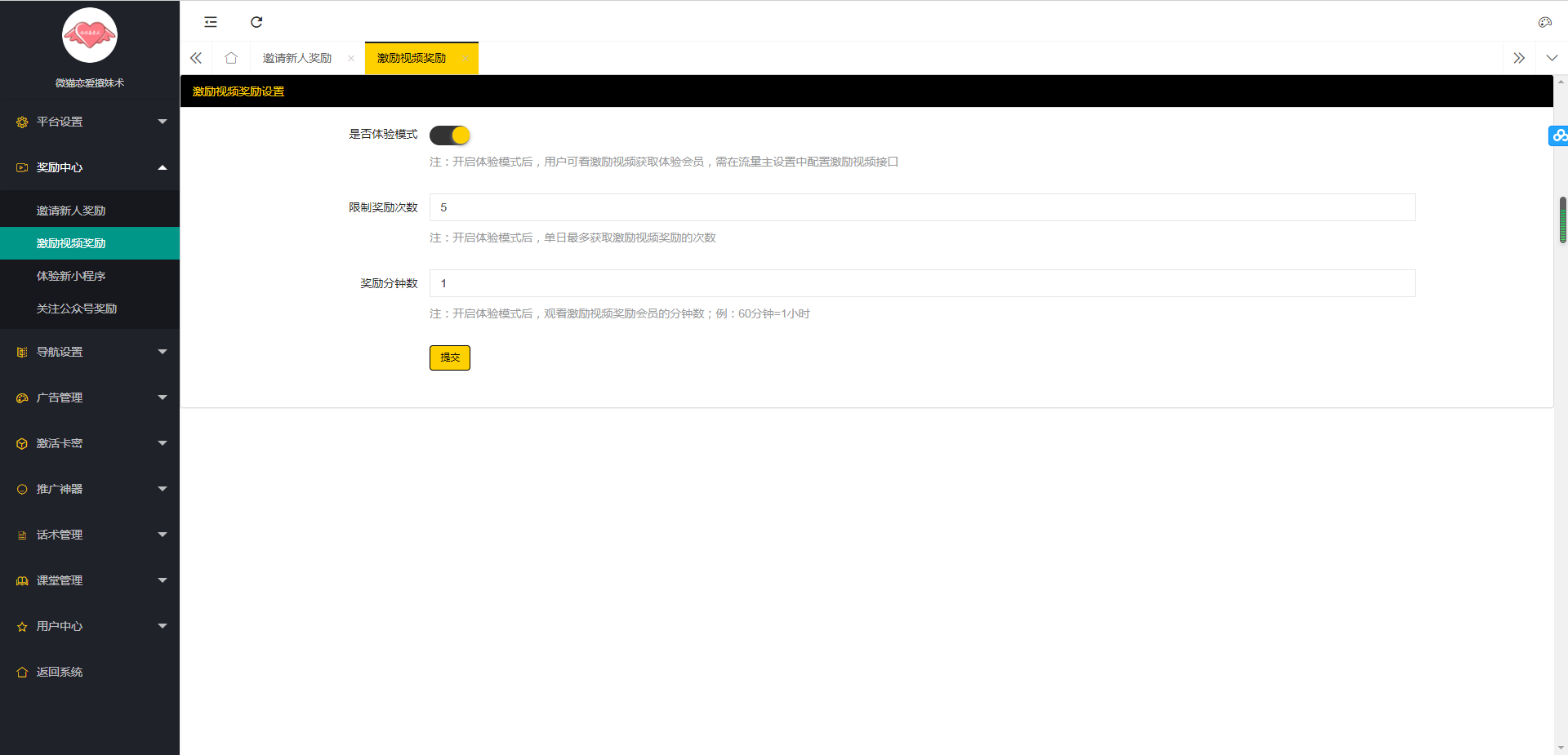
Task: Close the 邀请新人奖励 tab
Action: [351, 58]
